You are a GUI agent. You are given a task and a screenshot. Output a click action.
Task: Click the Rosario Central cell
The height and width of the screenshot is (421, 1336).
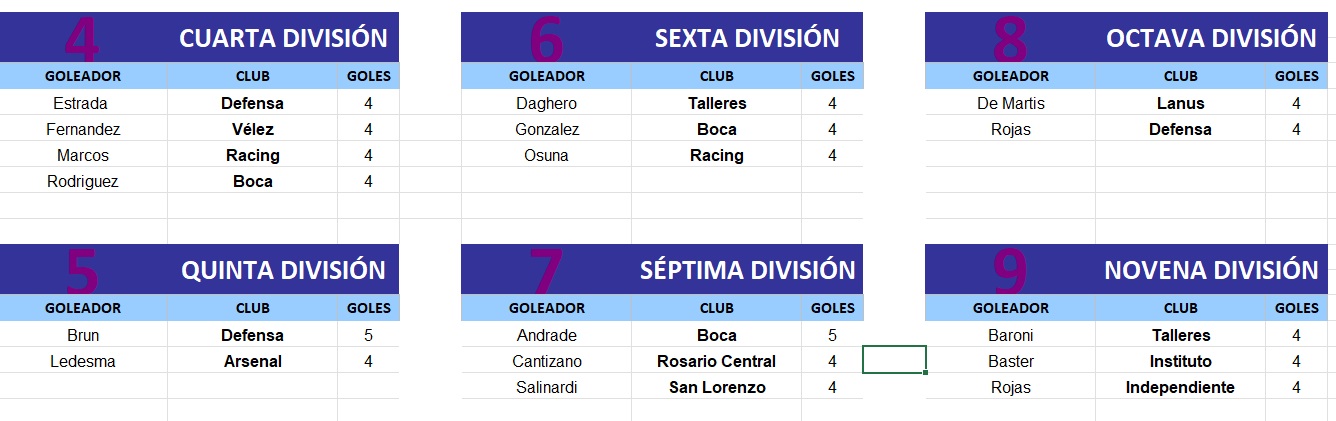pyautogui.click(x=716, y=361)
